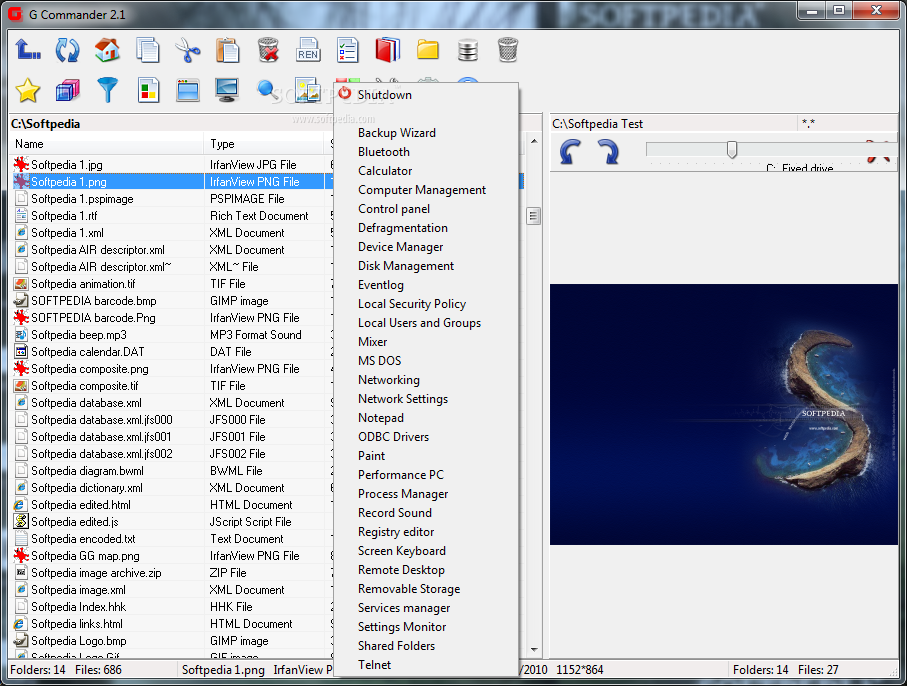Image resolution: width=907 pixels, height=686 pixels.
Task: Start Remote Desktop from the menu
Action: coord(401,570)
